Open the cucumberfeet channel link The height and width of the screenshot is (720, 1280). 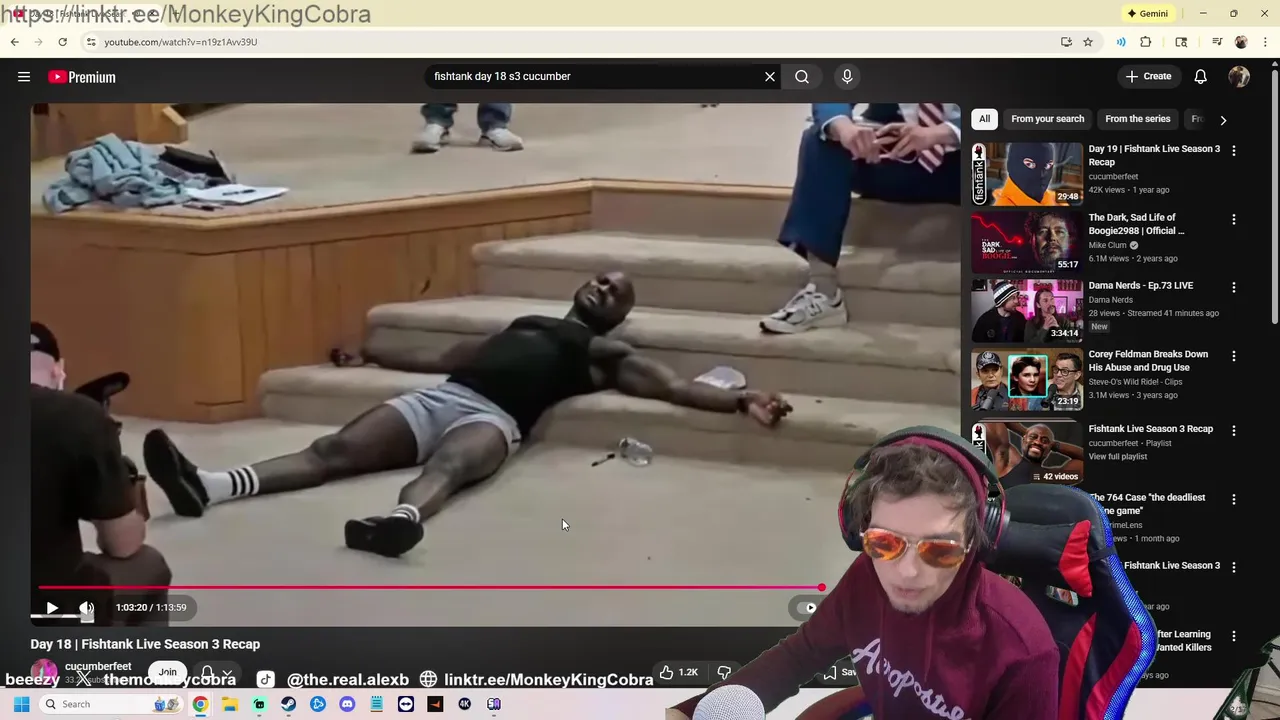coord(98,666)
